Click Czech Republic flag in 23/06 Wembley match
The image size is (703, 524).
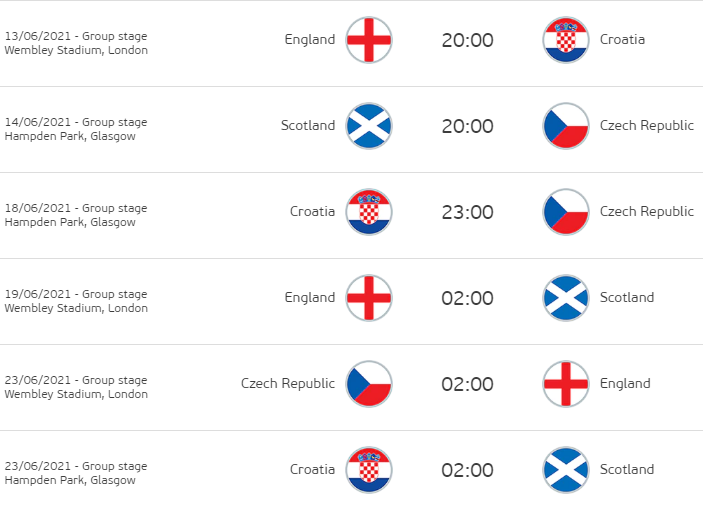coord(368,384)
